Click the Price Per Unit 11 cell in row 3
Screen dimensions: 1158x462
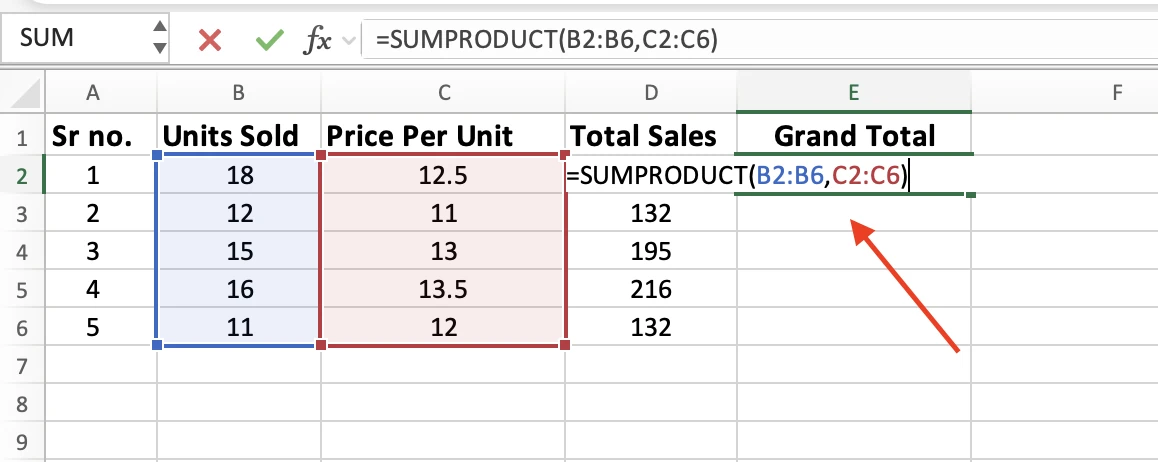[443, 213]
